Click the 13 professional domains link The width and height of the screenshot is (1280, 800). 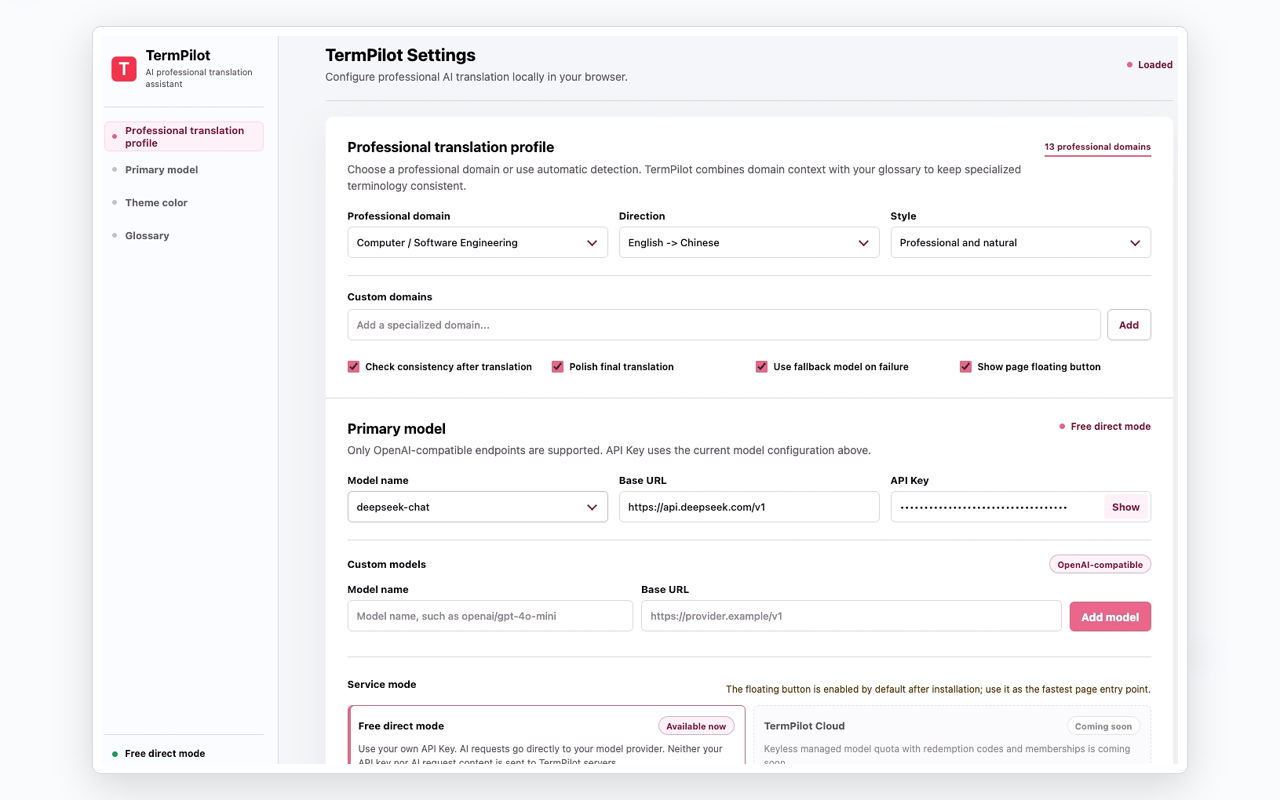[x=1097, y=147]
